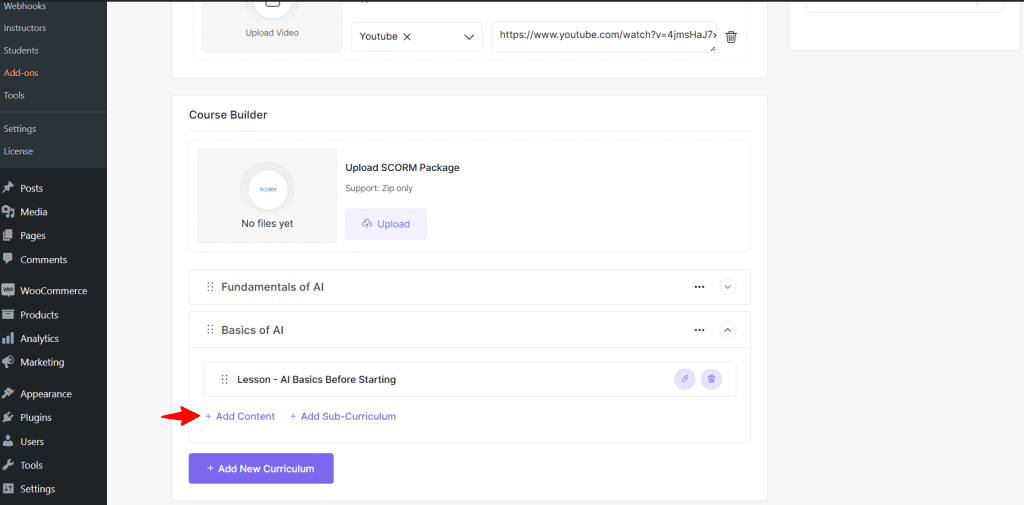Click the Course Builder heading

click(228, 115)
